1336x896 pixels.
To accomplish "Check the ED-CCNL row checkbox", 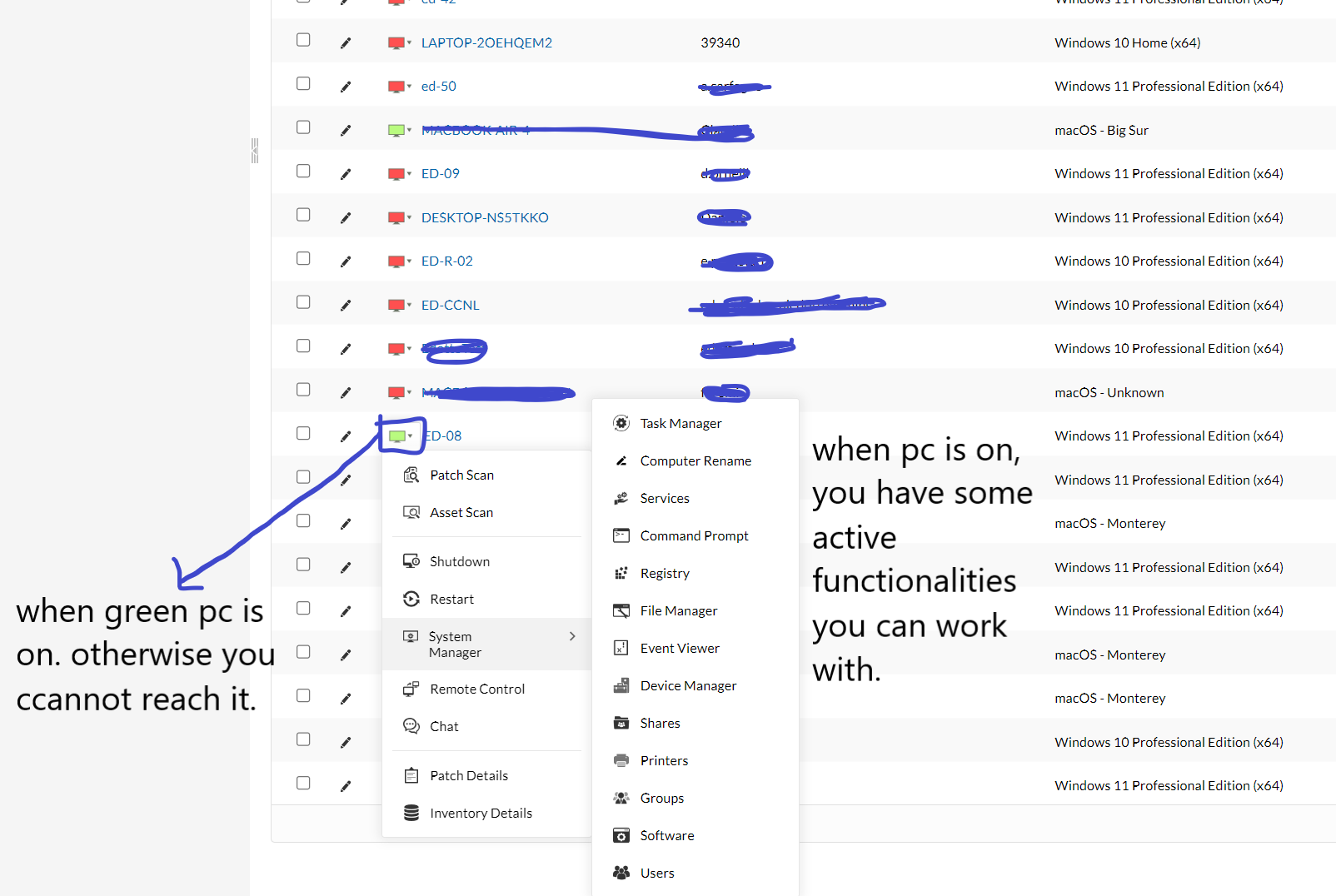I will (303, 302).
